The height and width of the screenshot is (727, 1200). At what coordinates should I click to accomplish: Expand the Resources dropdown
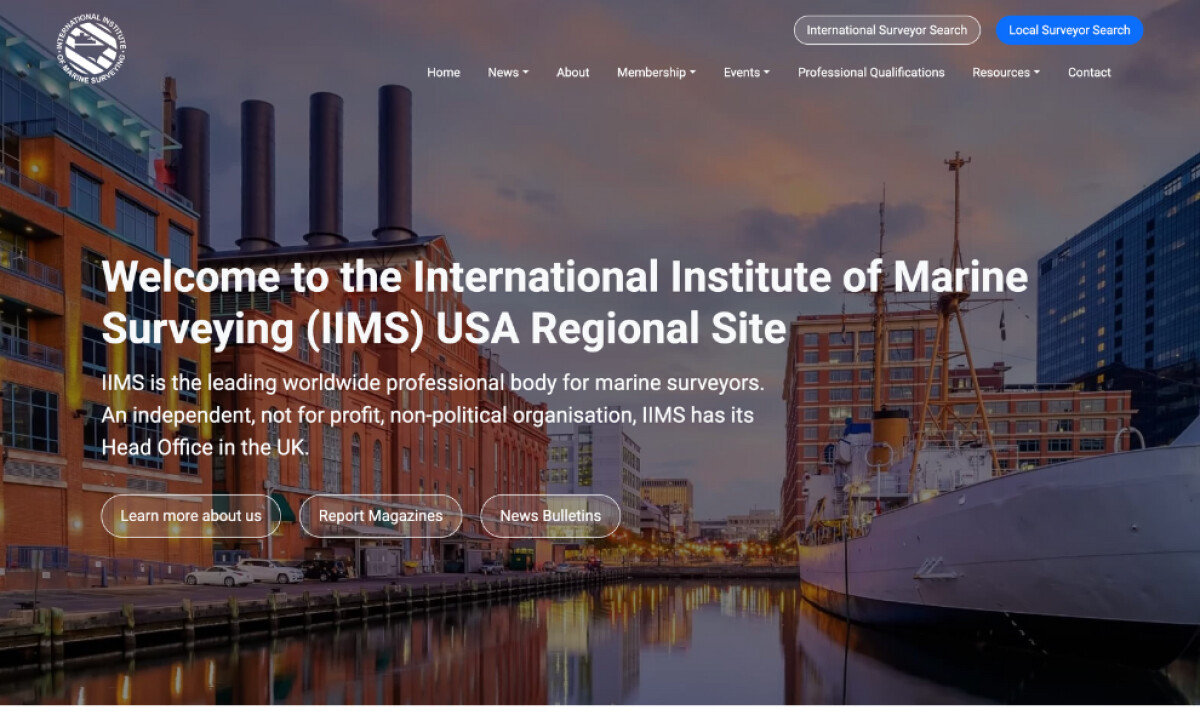point(1005,72)
